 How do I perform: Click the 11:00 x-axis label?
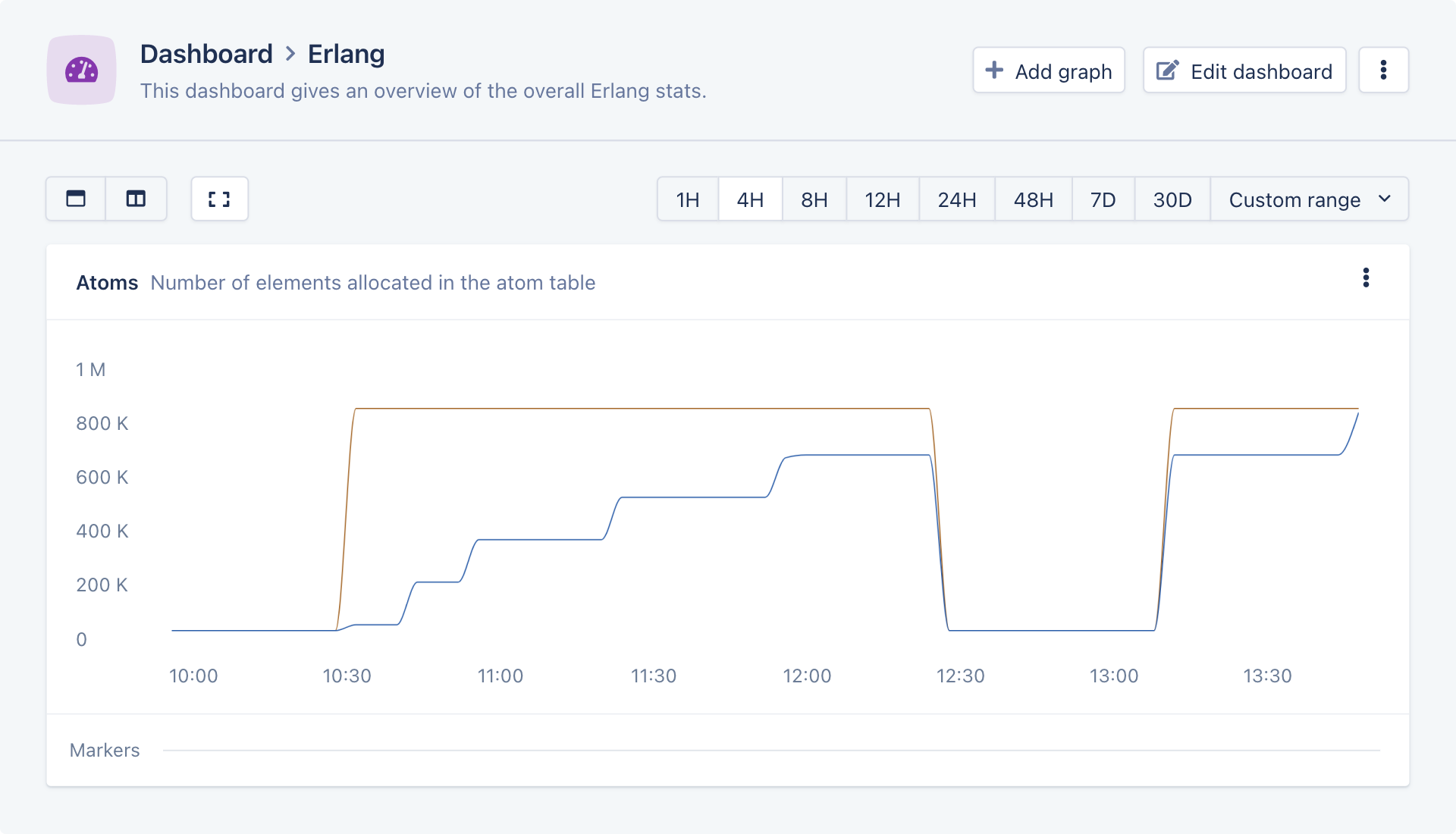coord(500,676)
